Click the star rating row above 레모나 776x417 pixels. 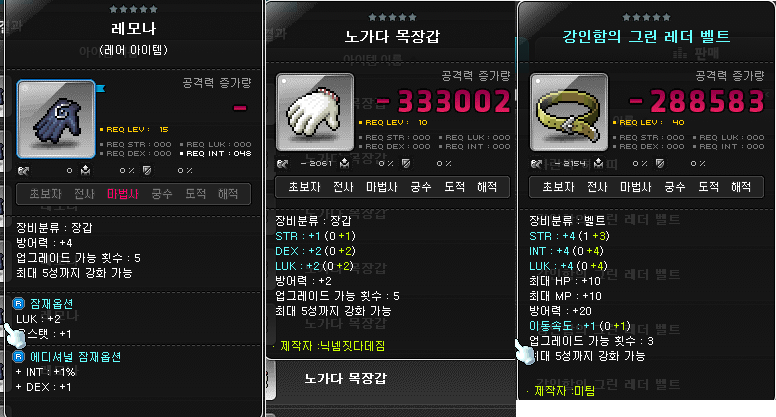click(134, 9)
